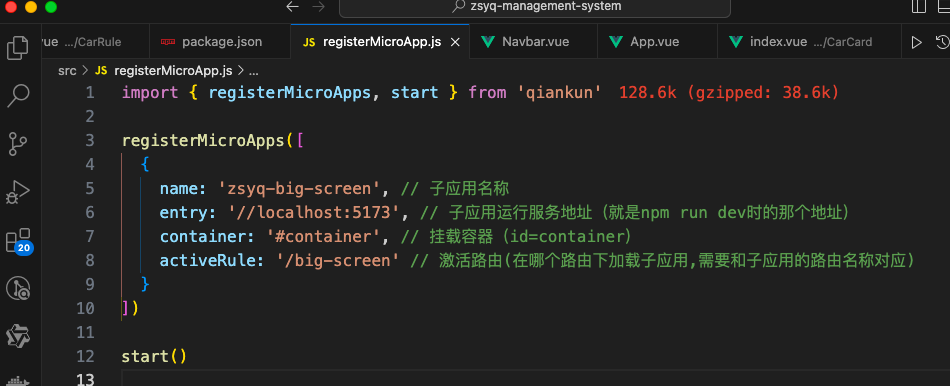Click src in the breadcrumb
Image resolution: width=950 pixels, height=386 pixels.
click(x=67, y=71)
